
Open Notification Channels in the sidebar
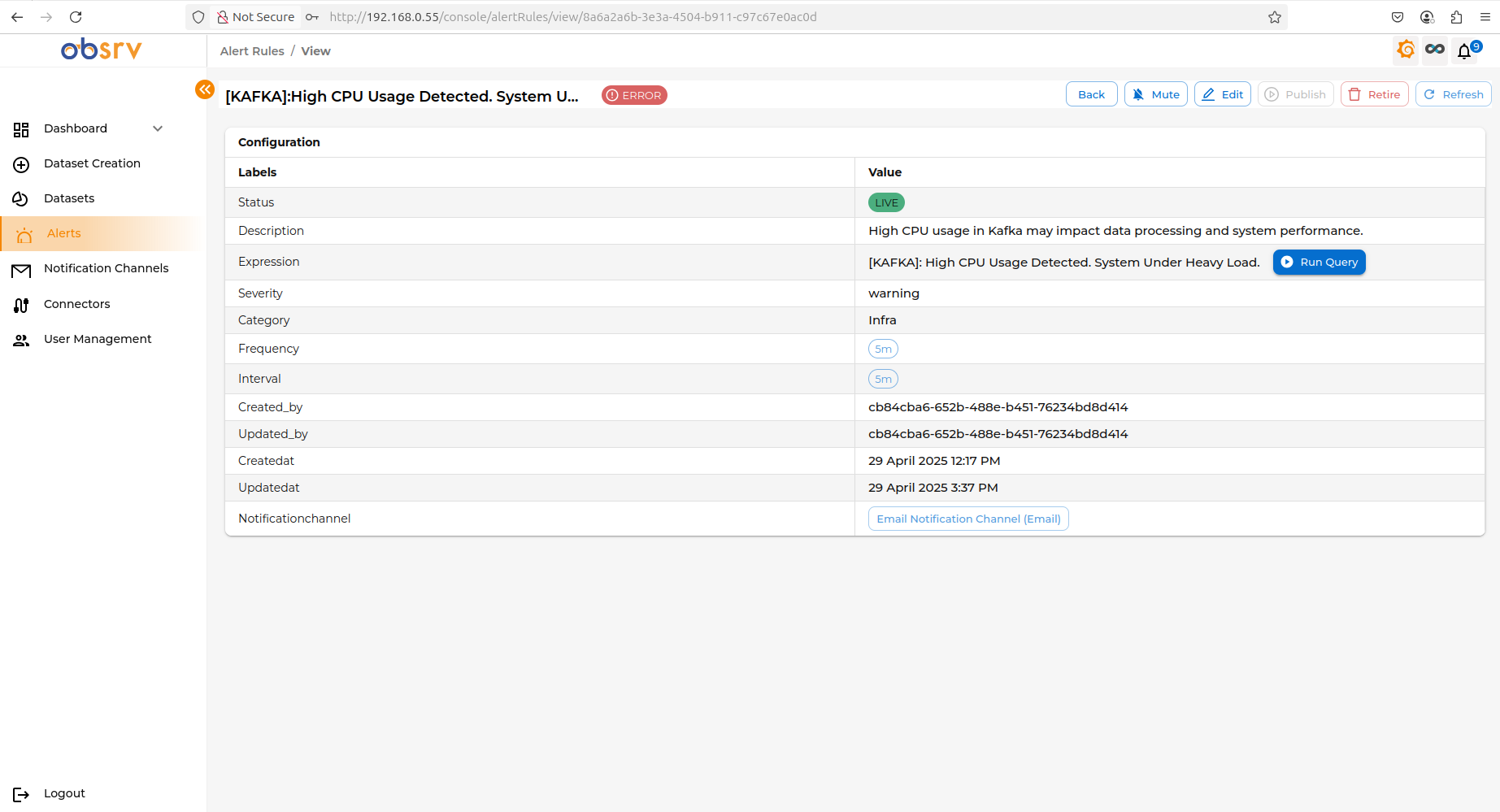pyautogui.click(x=107, y=268)
